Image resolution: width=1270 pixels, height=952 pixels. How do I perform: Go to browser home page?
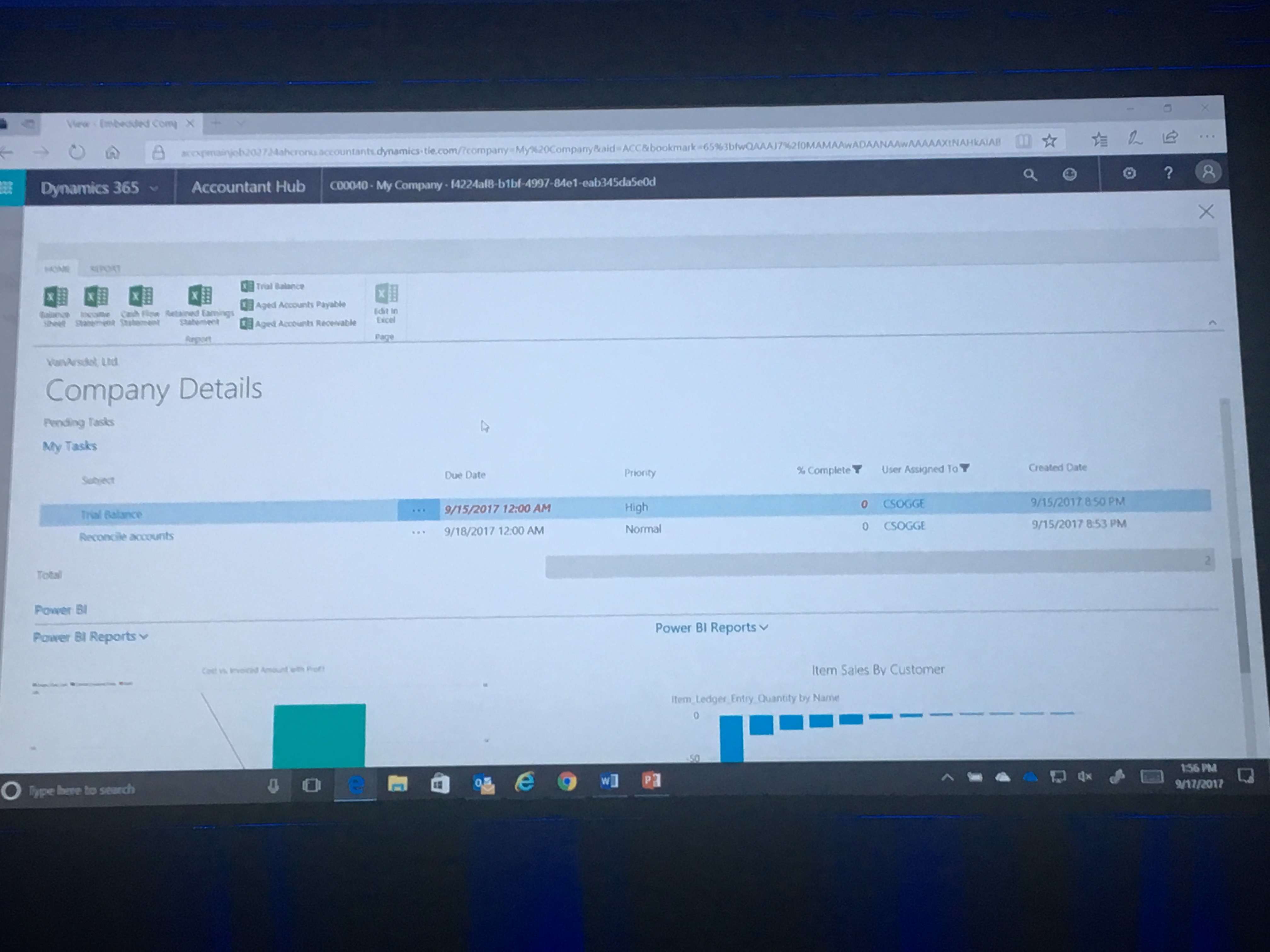tap(112, 152)
